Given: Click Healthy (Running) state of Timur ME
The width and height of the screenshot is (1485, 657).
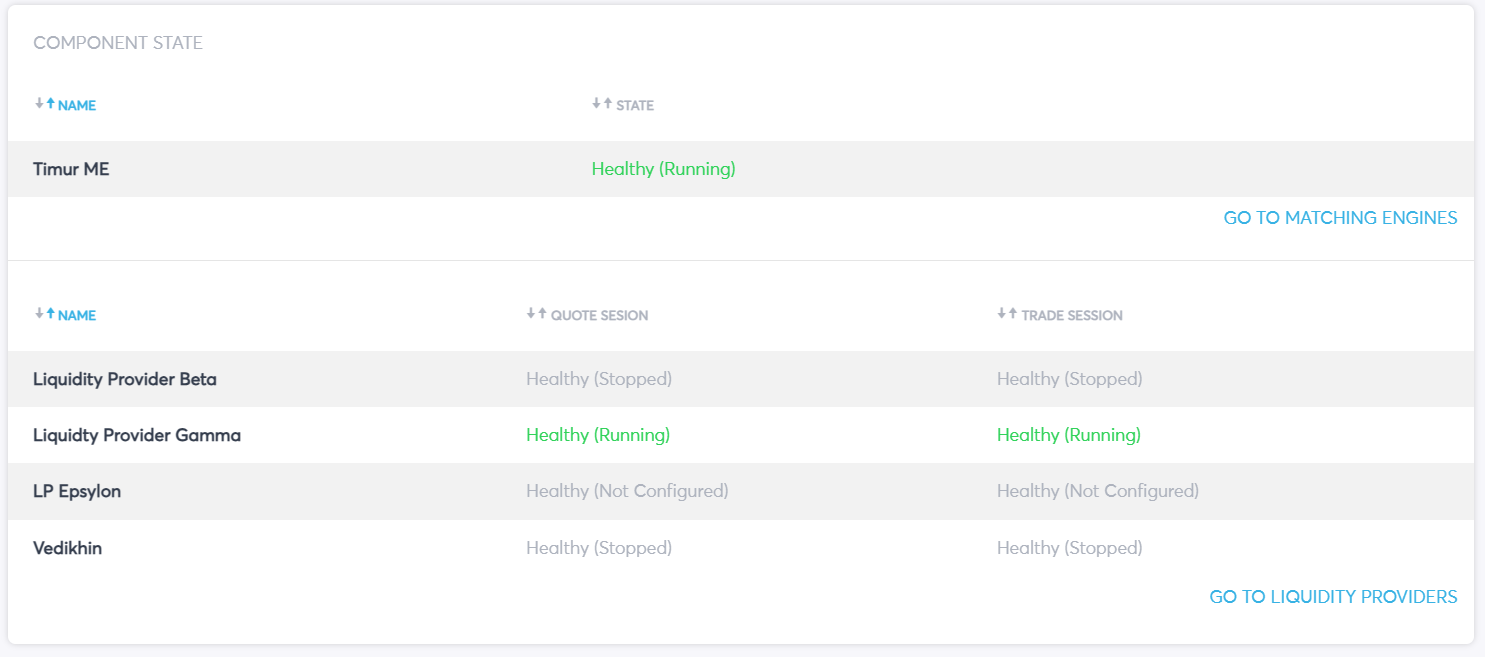Looking at the screenshot, I should coord(663,169).
